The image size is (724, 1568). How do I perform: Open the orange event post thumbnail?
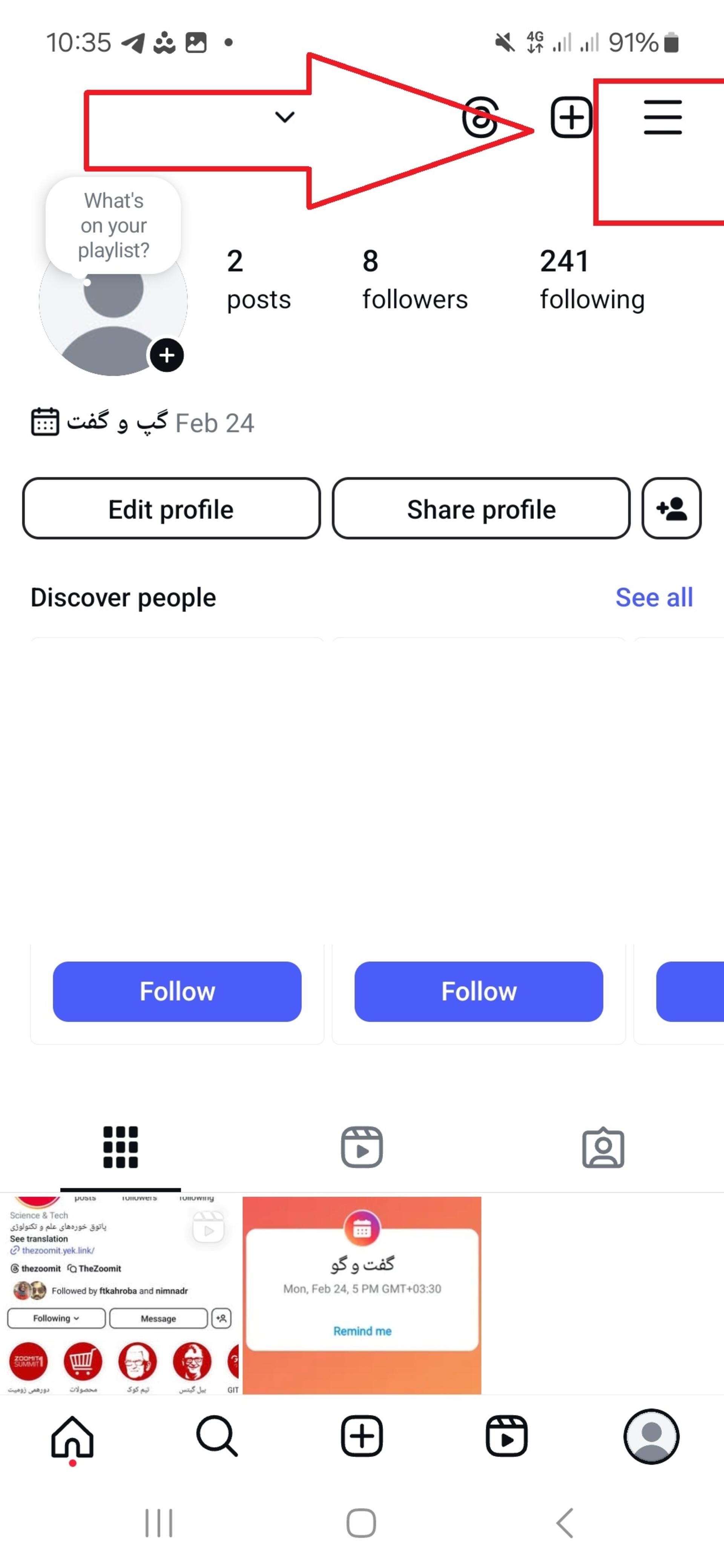pyautogui.click(x=362, y=1295)
